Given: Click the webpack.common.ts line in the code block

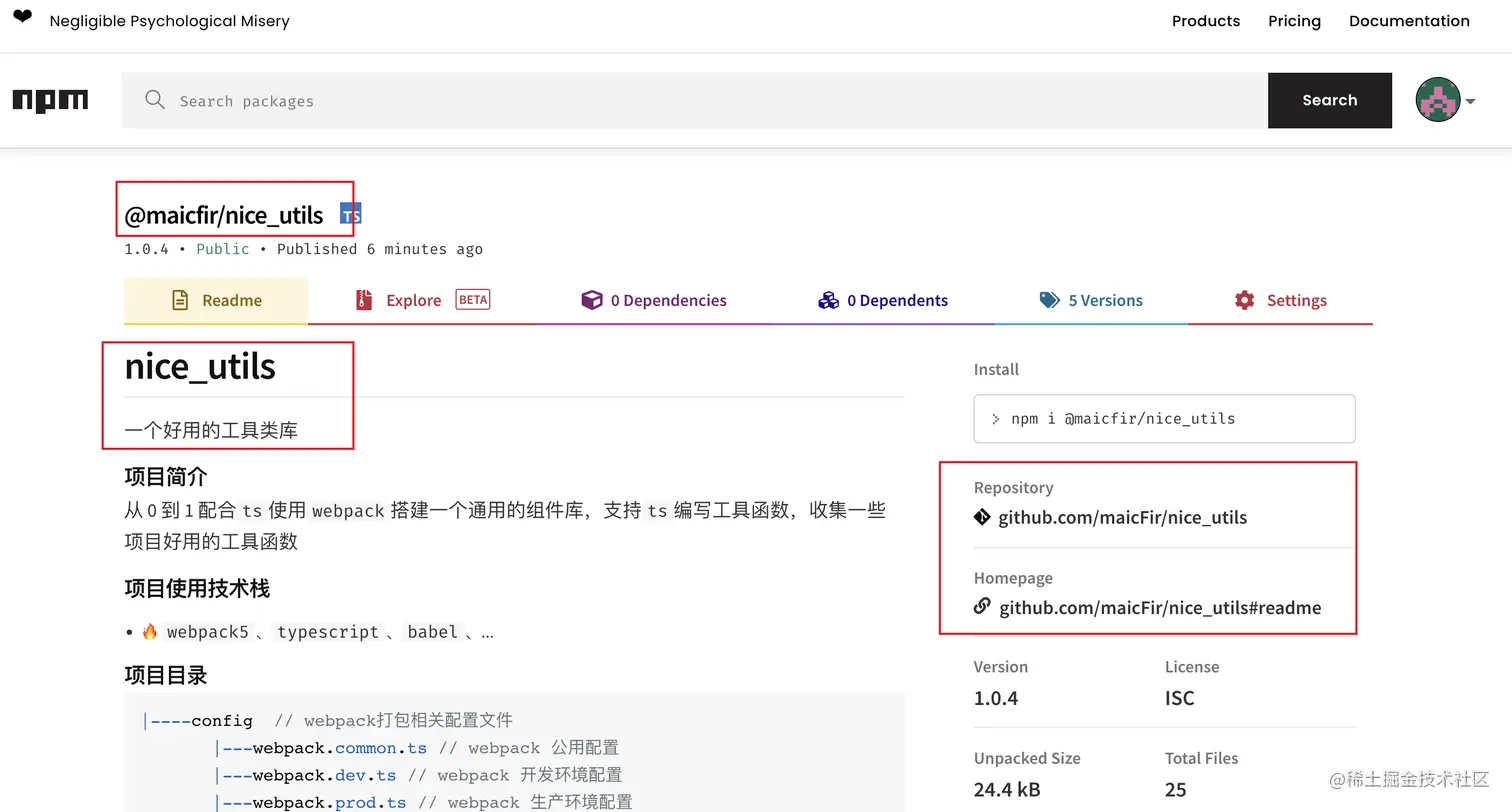Looking at the screenshot, I should click(416, 748).
